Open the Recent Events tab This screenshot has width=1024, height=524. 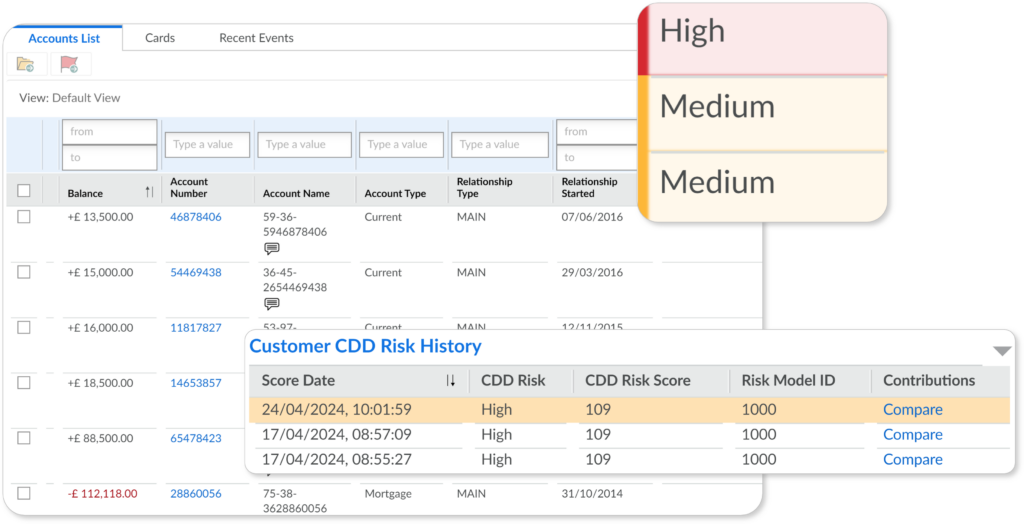tap(256, 38)
